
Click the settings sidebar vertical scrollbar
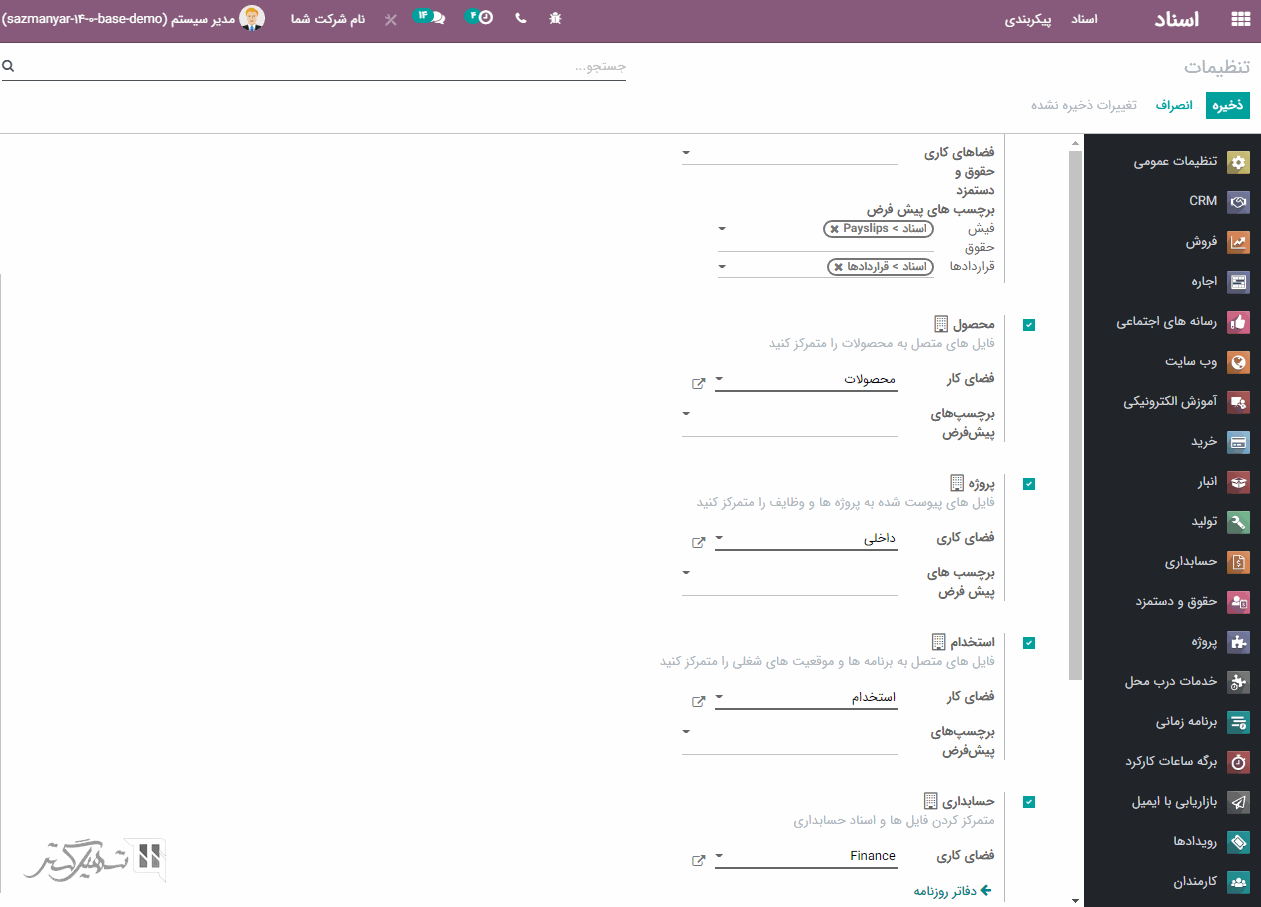click(x=1075, y=415)
